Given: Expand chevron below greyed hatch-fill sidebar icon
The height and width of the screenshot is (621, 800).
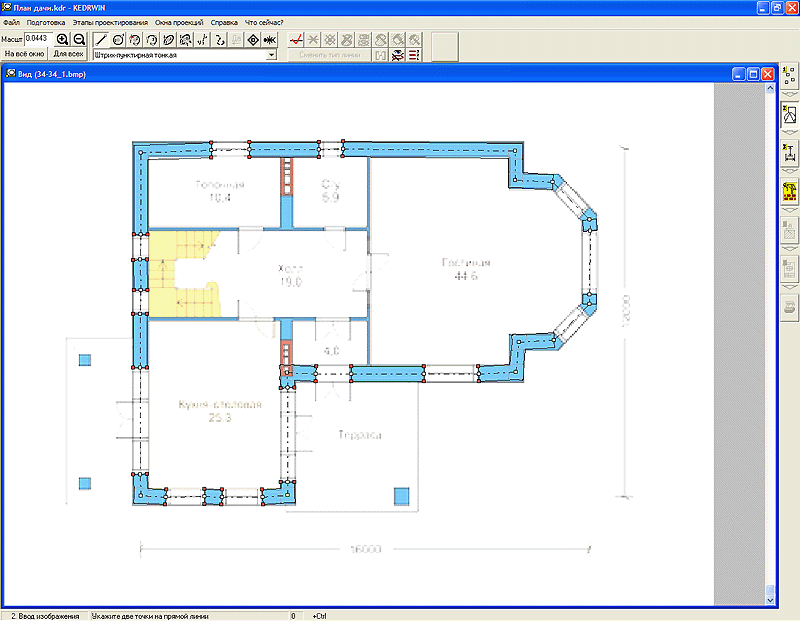Looking at the screenshot, I should 789,248.
